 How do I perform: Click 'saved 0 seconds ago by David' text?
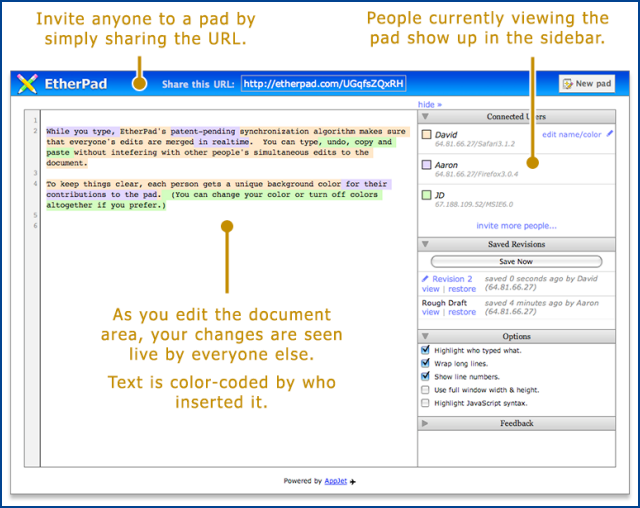pyautogui.click(x=541, y=279)
